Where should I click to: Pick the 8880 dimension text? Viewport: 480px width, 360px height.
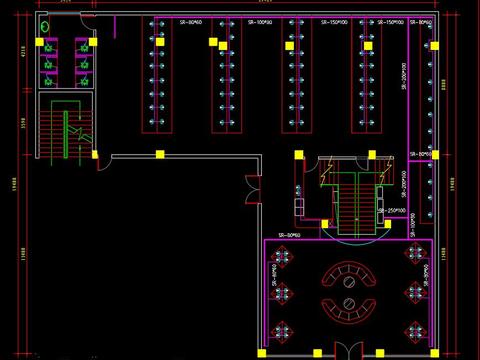[x=443, y=85]
